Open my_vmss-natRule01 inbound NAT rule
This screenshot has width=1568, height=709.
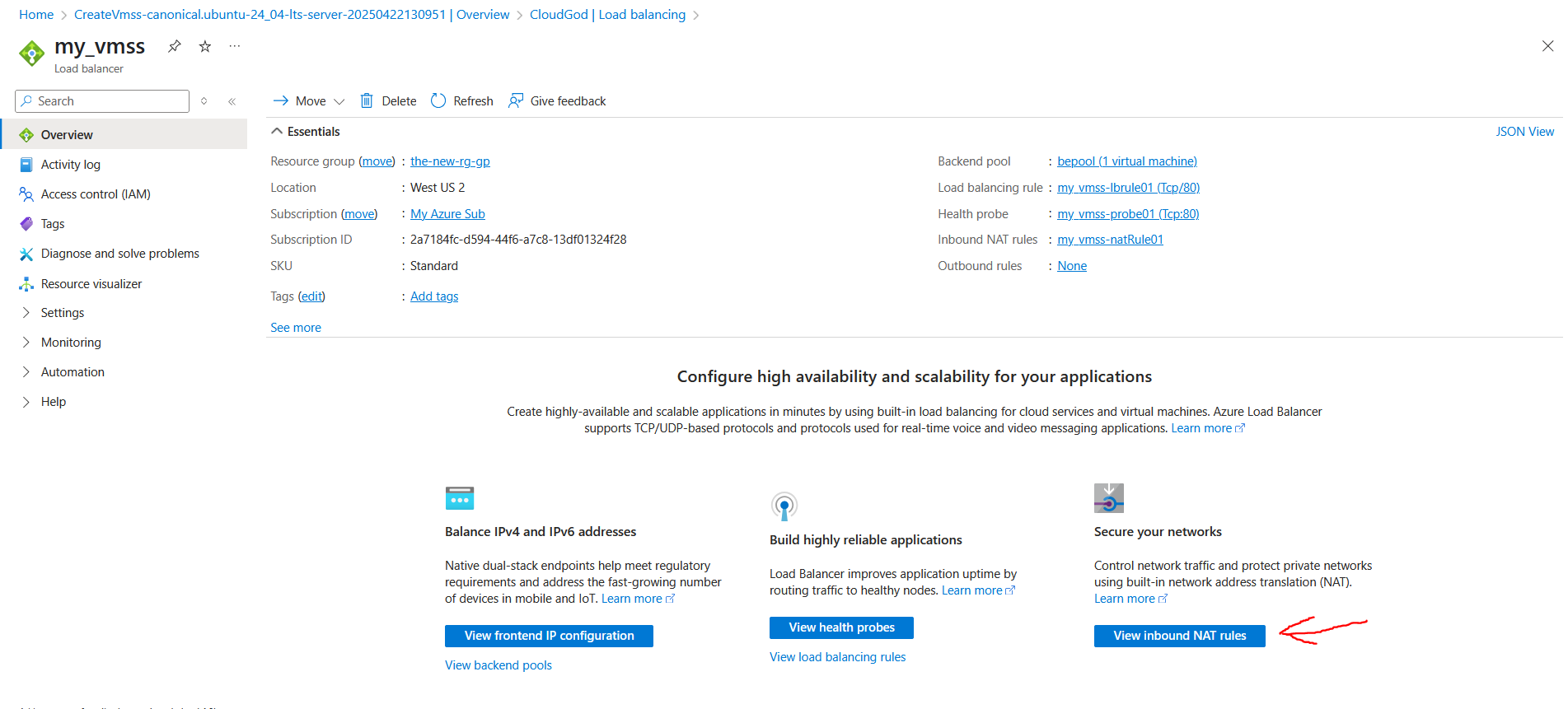(x=1110, y=240)
